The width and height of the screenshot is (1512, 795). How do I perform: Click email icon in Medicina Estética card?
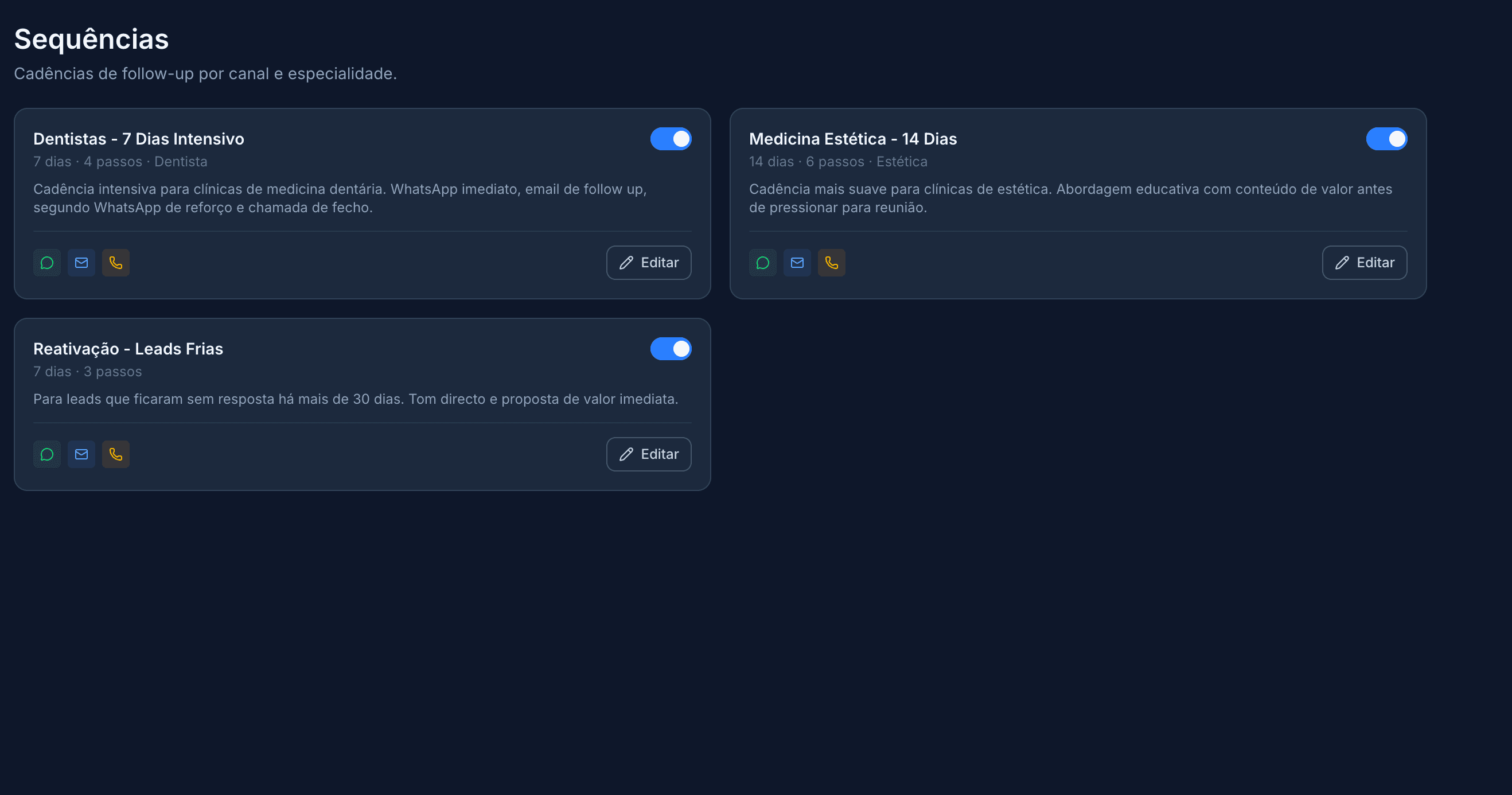tap(797, 263)
